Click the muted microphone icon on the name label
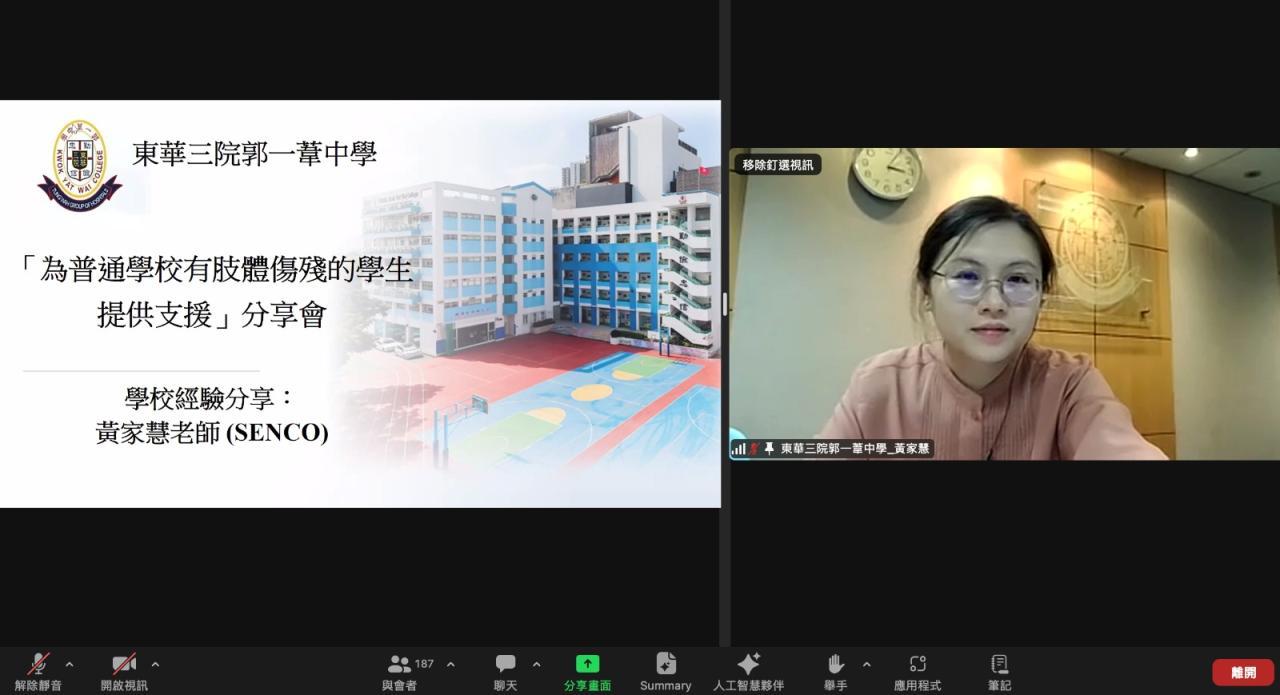The image size is (1280, 695). [755, 449]
